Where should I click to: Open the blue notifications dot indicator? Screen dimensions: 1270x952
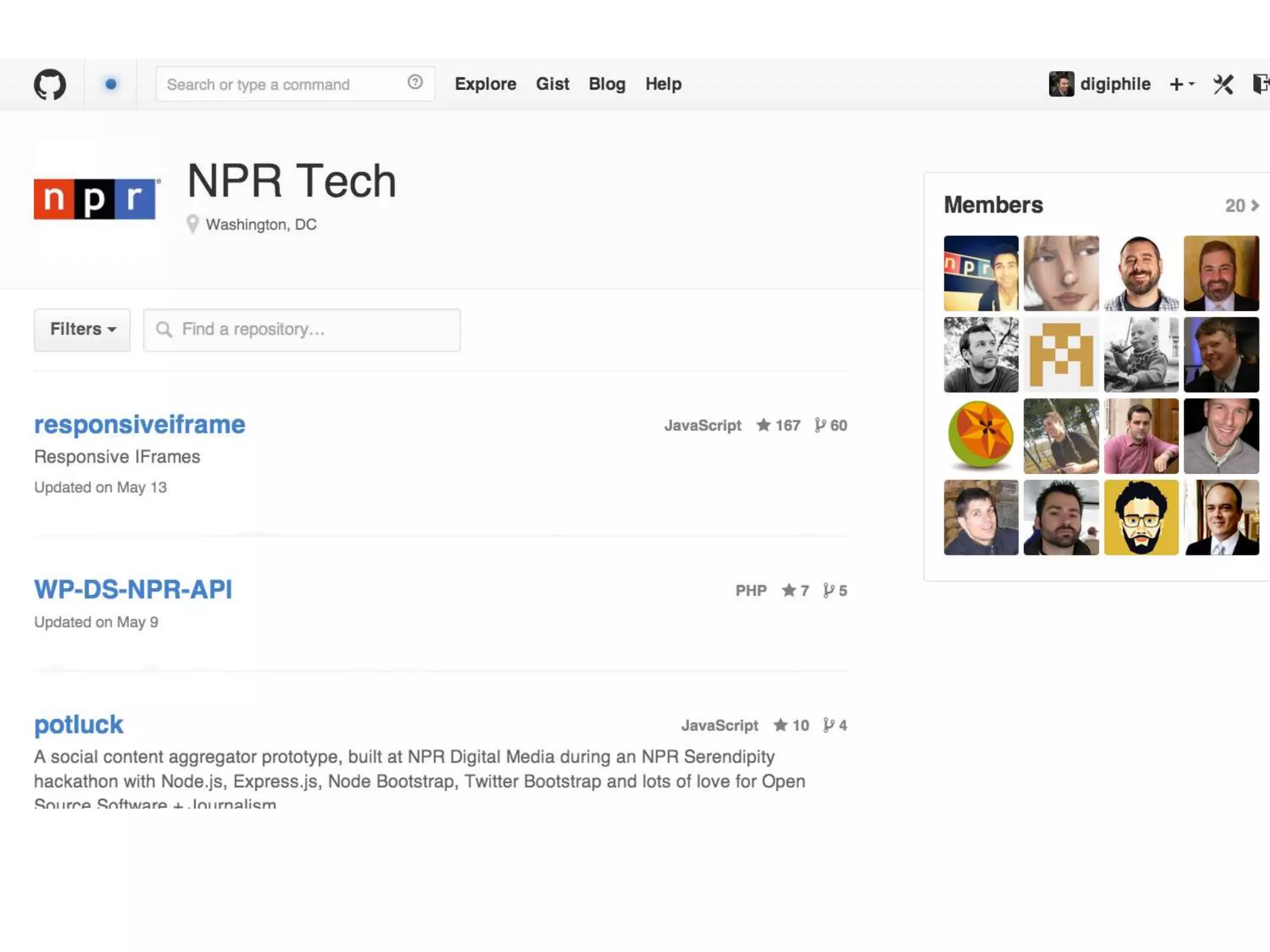pos(110,84)
